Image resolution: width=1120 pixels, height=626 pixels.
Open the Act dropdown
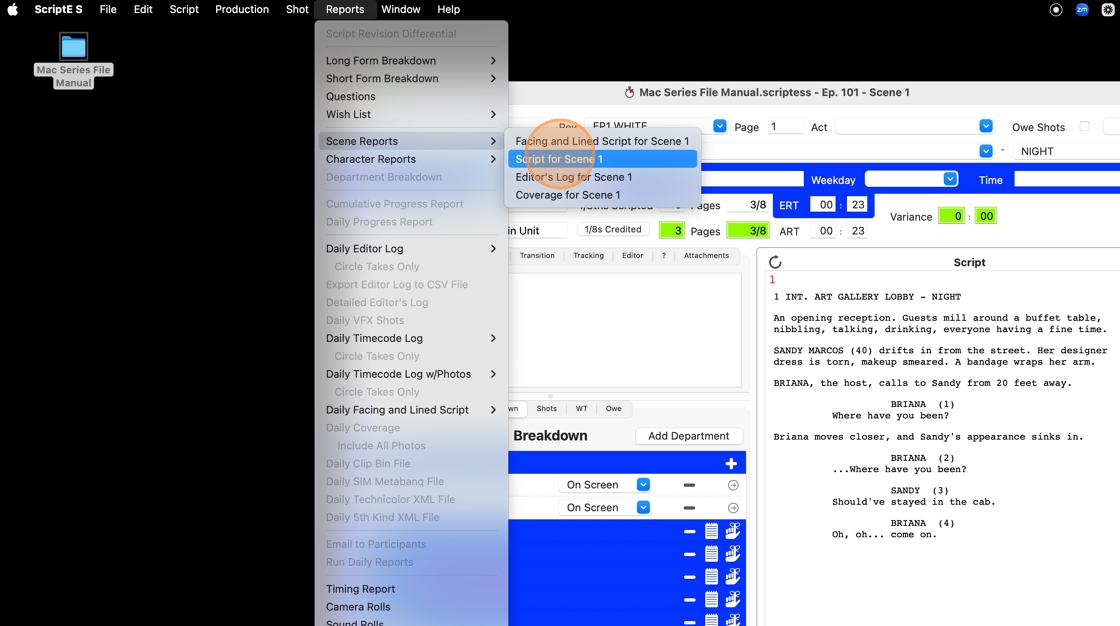click(985, 127)
